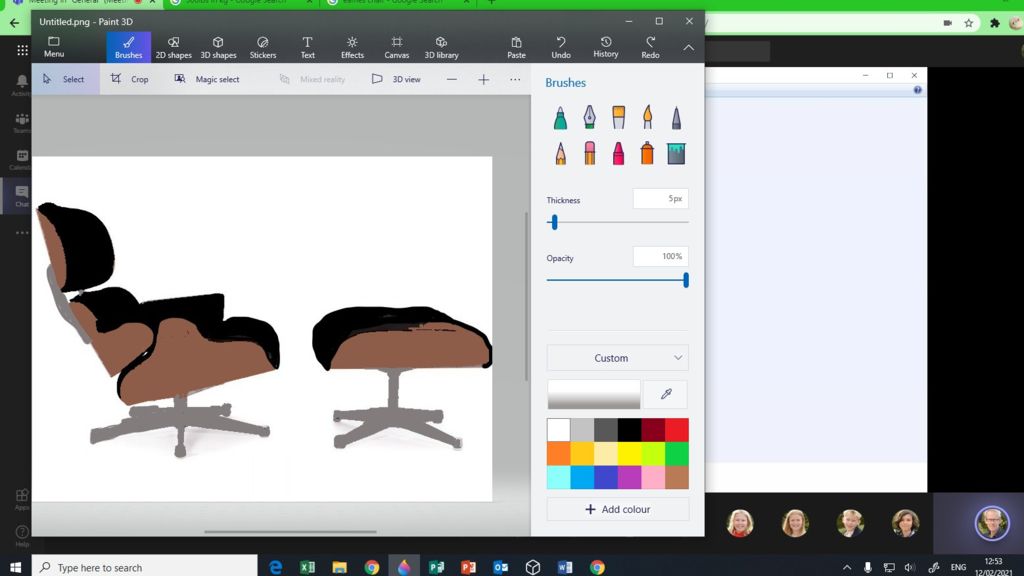
Task: Click the Thickness slider handle
Action: click(x=554, y=223)
